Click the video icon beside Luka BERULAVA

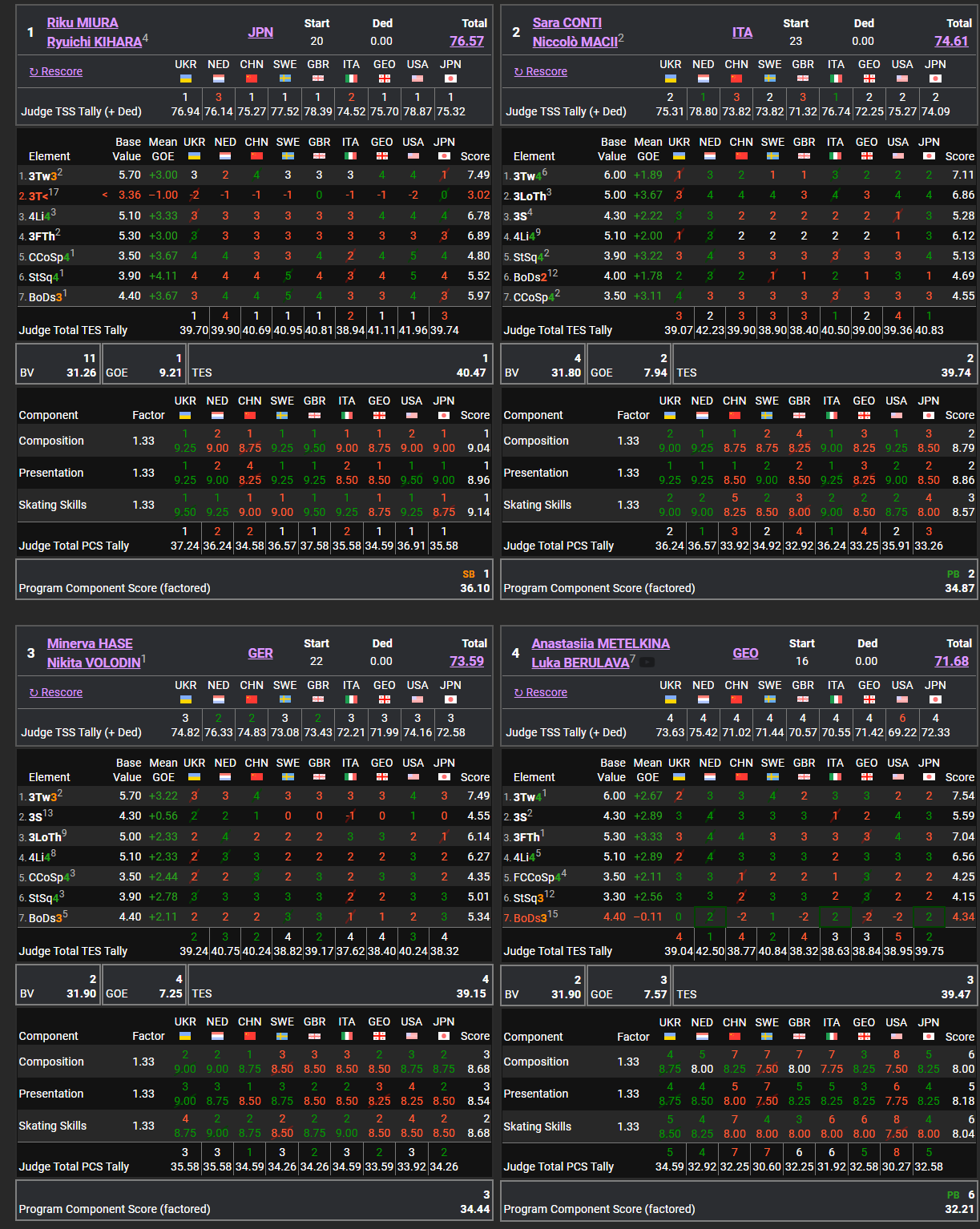point(647,663)
